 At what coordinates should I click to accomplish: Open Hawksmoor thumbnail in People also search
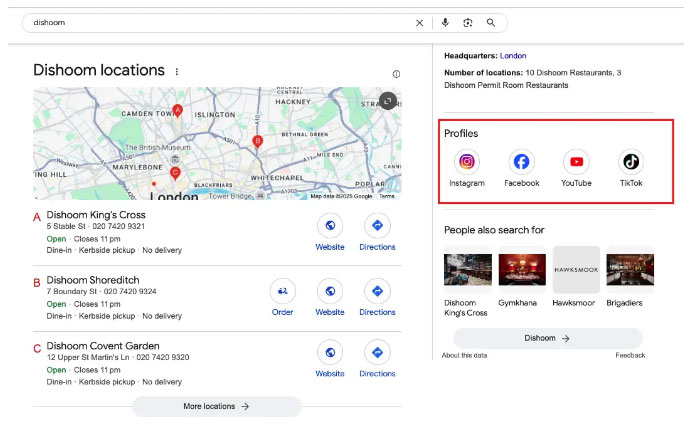click(x=576, y=270)
